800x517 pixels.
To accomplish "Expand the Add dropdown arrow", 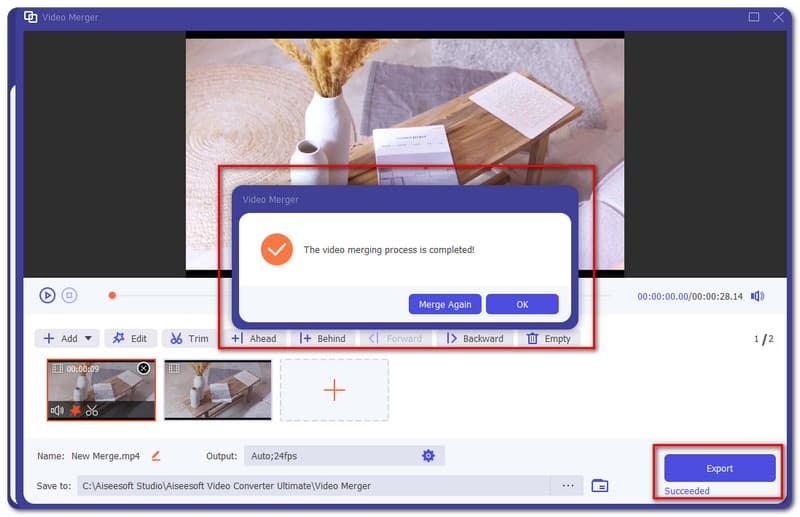I will click(x=88, y=338).
